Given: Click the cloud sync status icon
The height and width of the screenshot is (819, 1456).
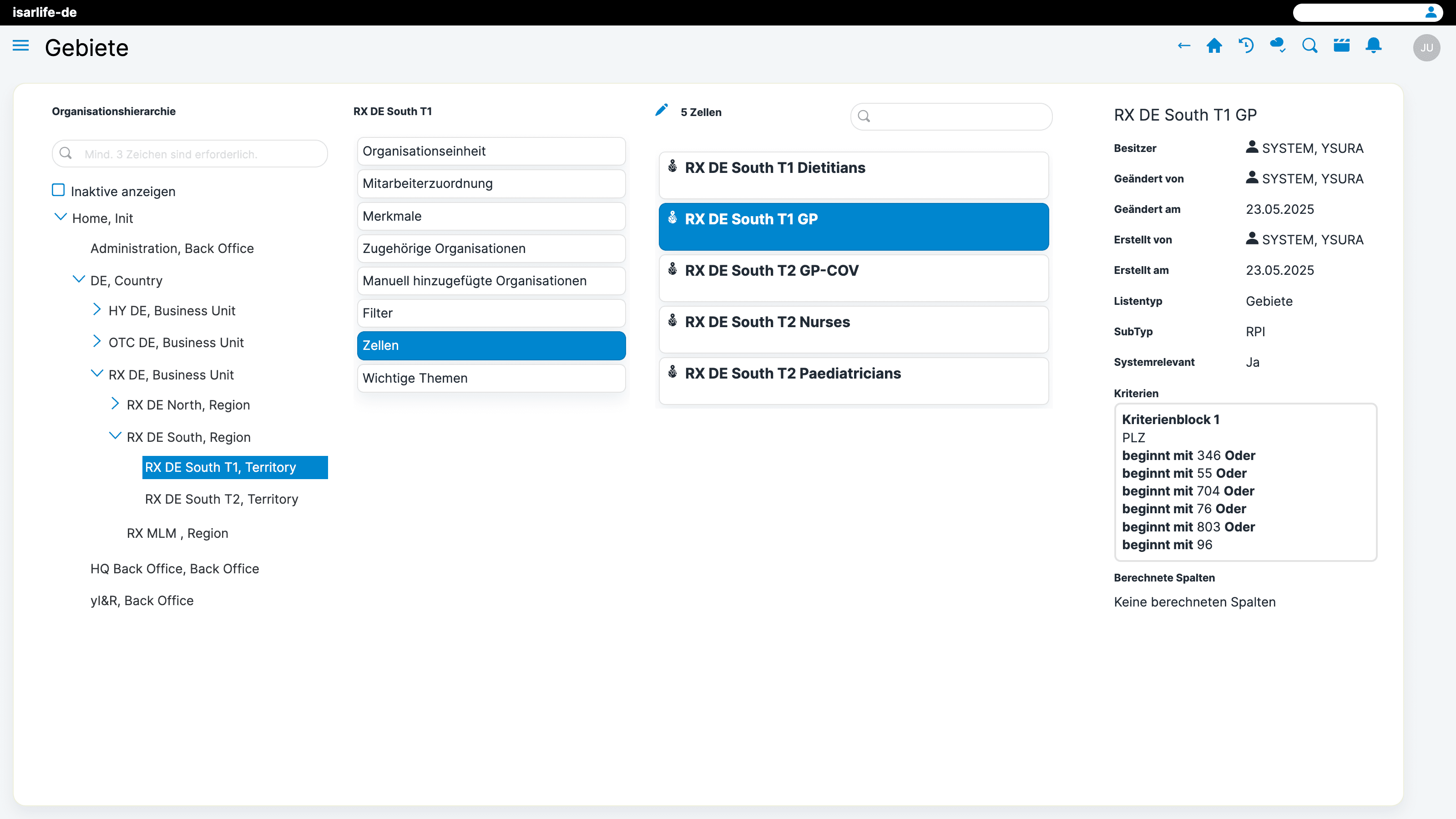Looking at the screenshot, I should click(1277, 46).
